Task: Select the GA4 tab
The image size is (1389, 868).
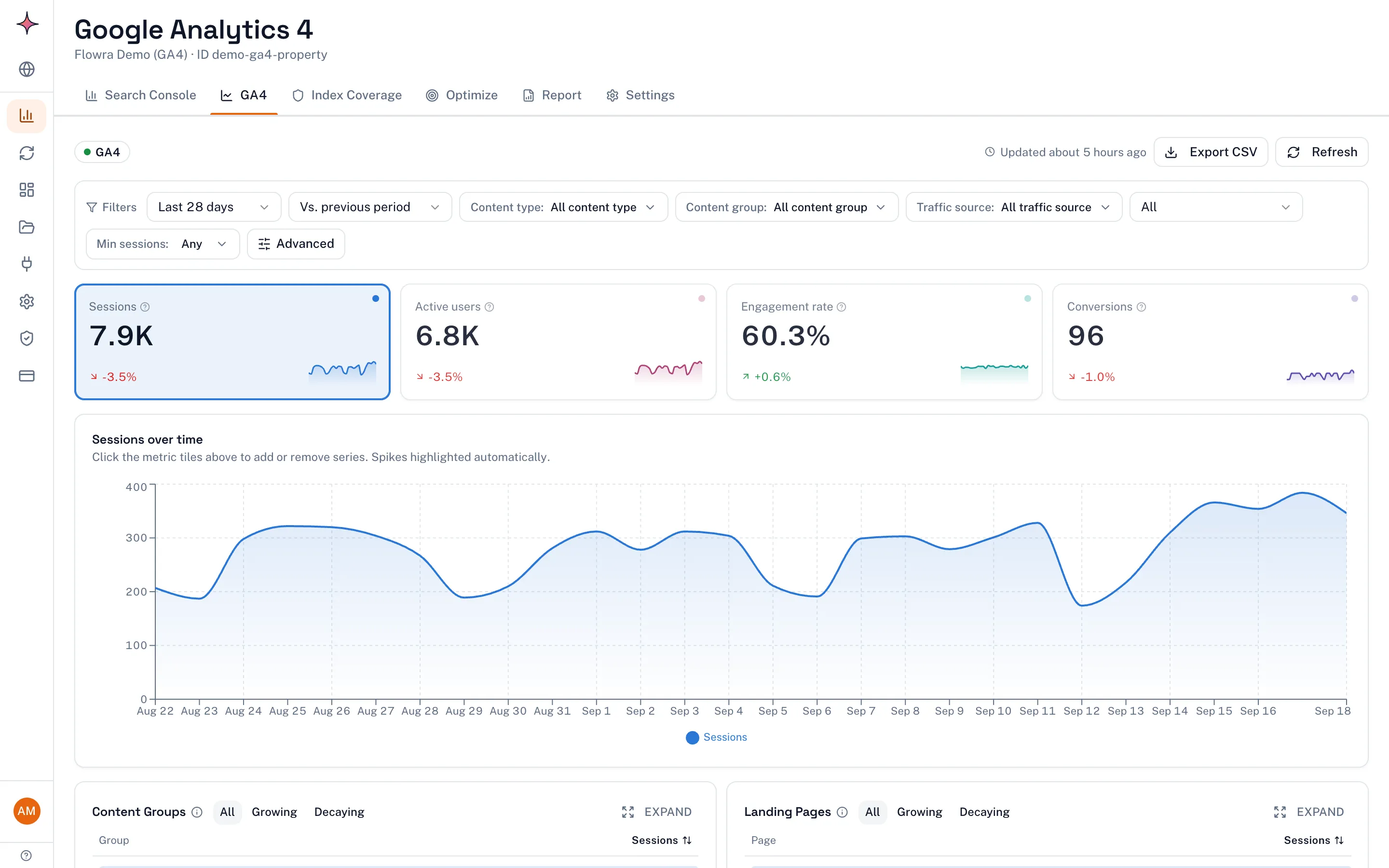Action: click(x=244, y=95)
